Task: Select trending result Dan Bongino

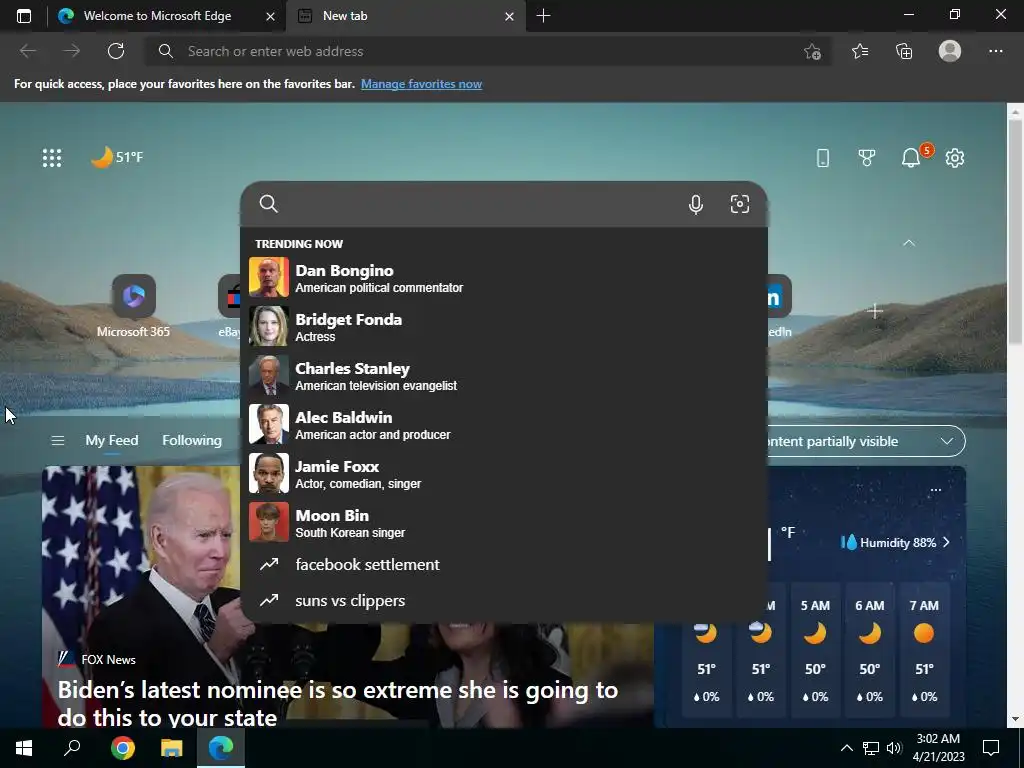Action: click(x=504, y=278)
